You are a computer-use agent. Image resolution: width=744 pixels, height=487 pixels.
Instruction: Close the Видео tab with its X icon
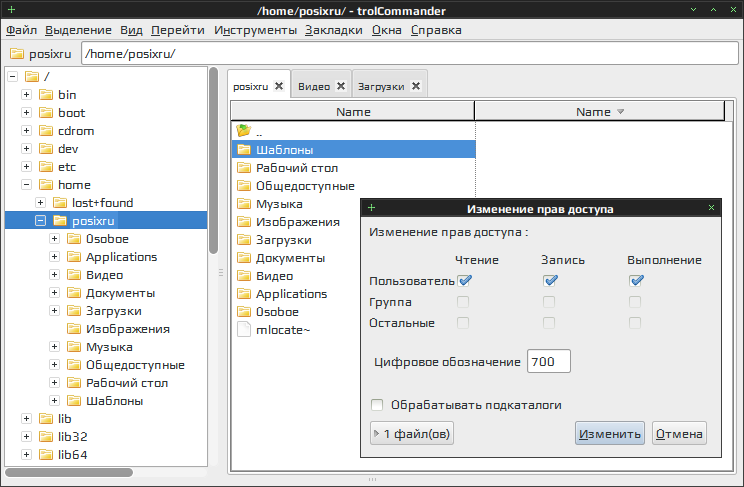pos(341,86)
